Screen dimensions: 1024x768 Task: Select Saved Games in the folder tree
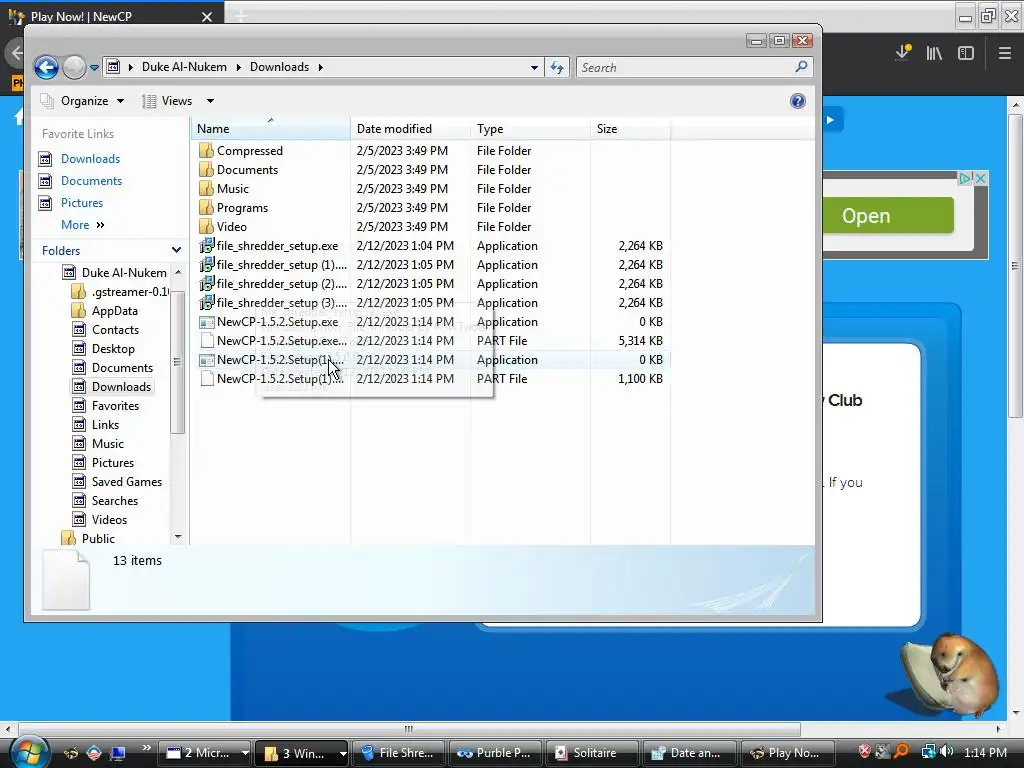pos(127,481)
